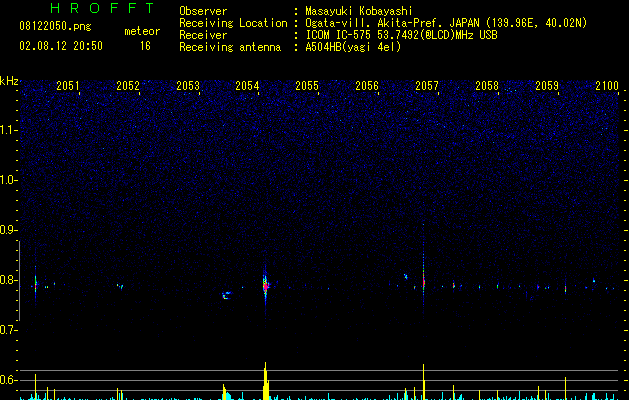
Task: Click the 0.7 kHz frequency label
Action: (x=9, y=330)
